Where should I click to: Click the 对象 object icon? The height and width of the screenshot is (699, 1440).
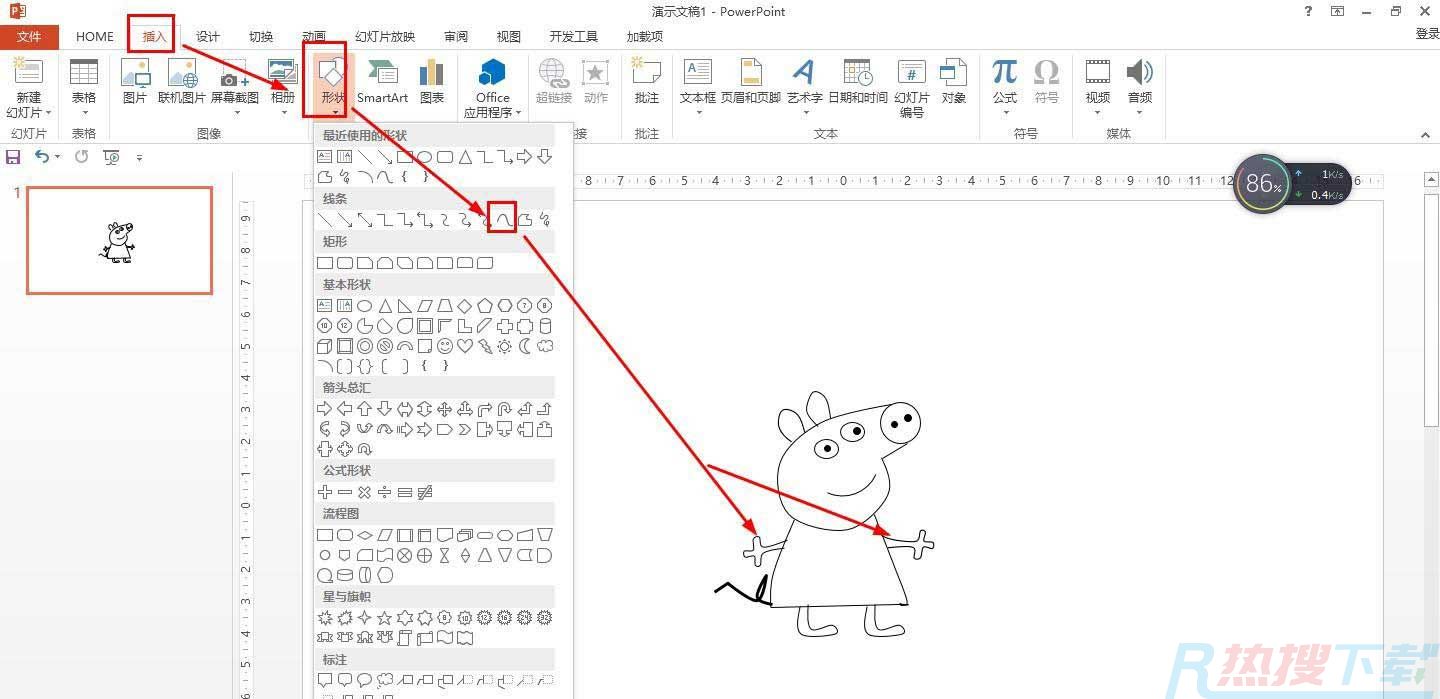click(953, 81)
